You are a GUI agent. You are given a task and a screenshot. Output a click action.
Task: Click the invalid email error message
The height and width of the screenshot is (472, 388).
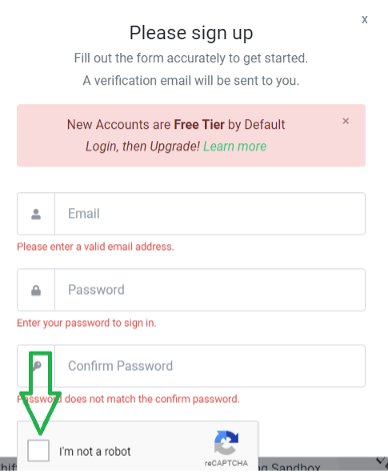96,247
